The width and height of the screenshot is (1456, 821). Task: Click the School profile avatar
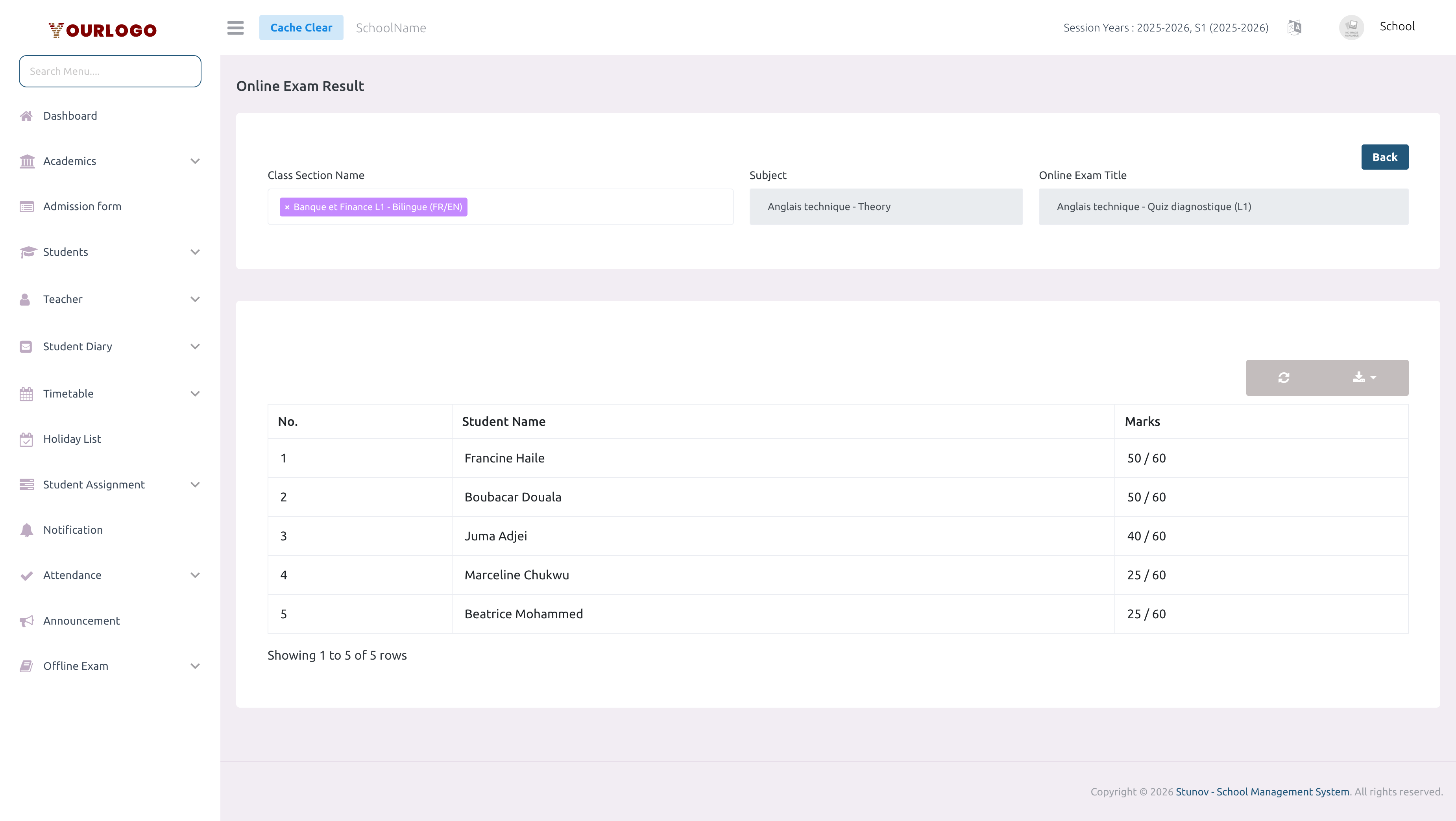point(1351,27)
